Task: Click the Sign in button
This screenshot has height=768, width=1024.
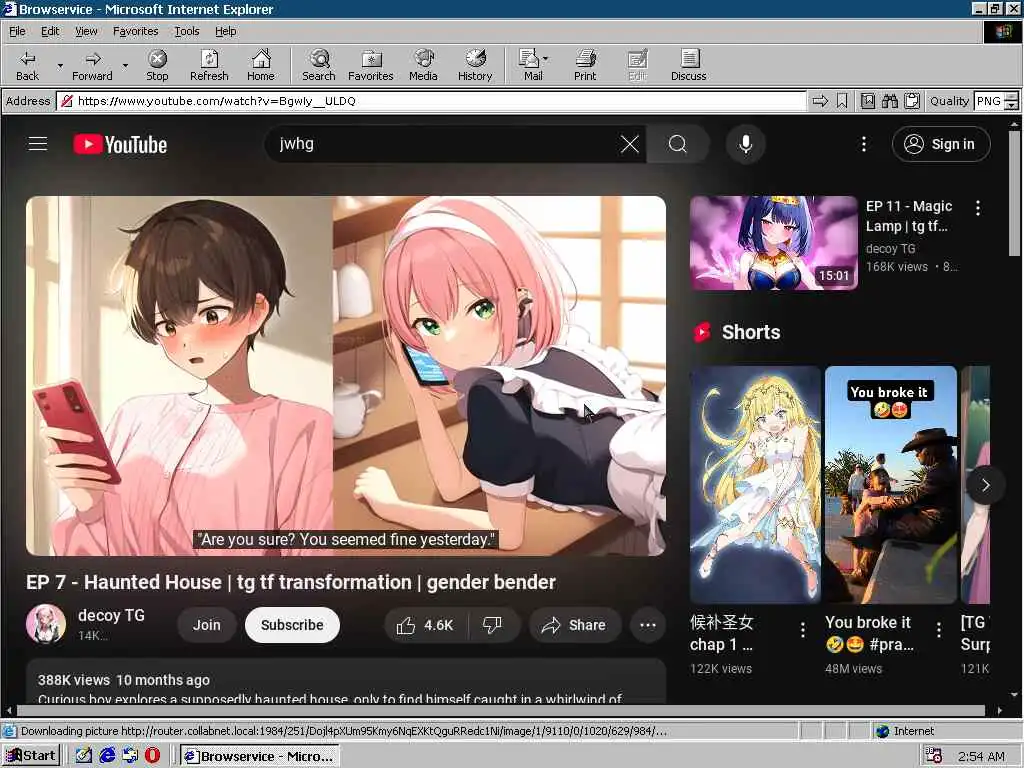Action: [x=941, y=144]
